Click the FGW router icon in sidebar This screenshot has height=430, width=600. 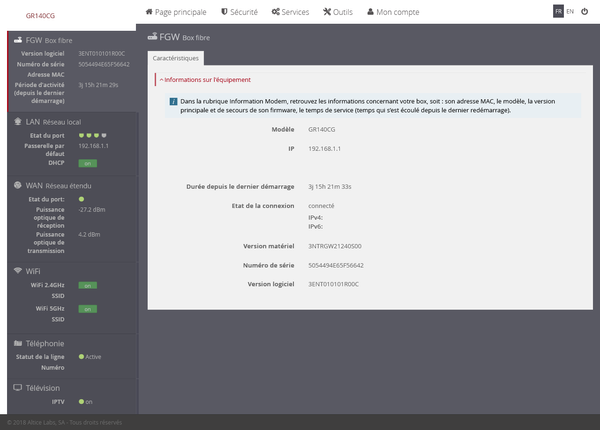(17, 40)
